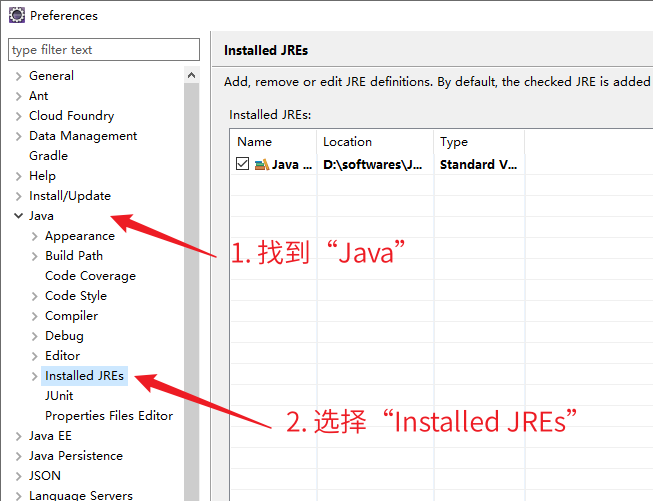Image resolution: width=653 pixels, height=501 pixels.
Task: Sort by the Location column header
Action: pyautogui.click(x=375, y=142)
